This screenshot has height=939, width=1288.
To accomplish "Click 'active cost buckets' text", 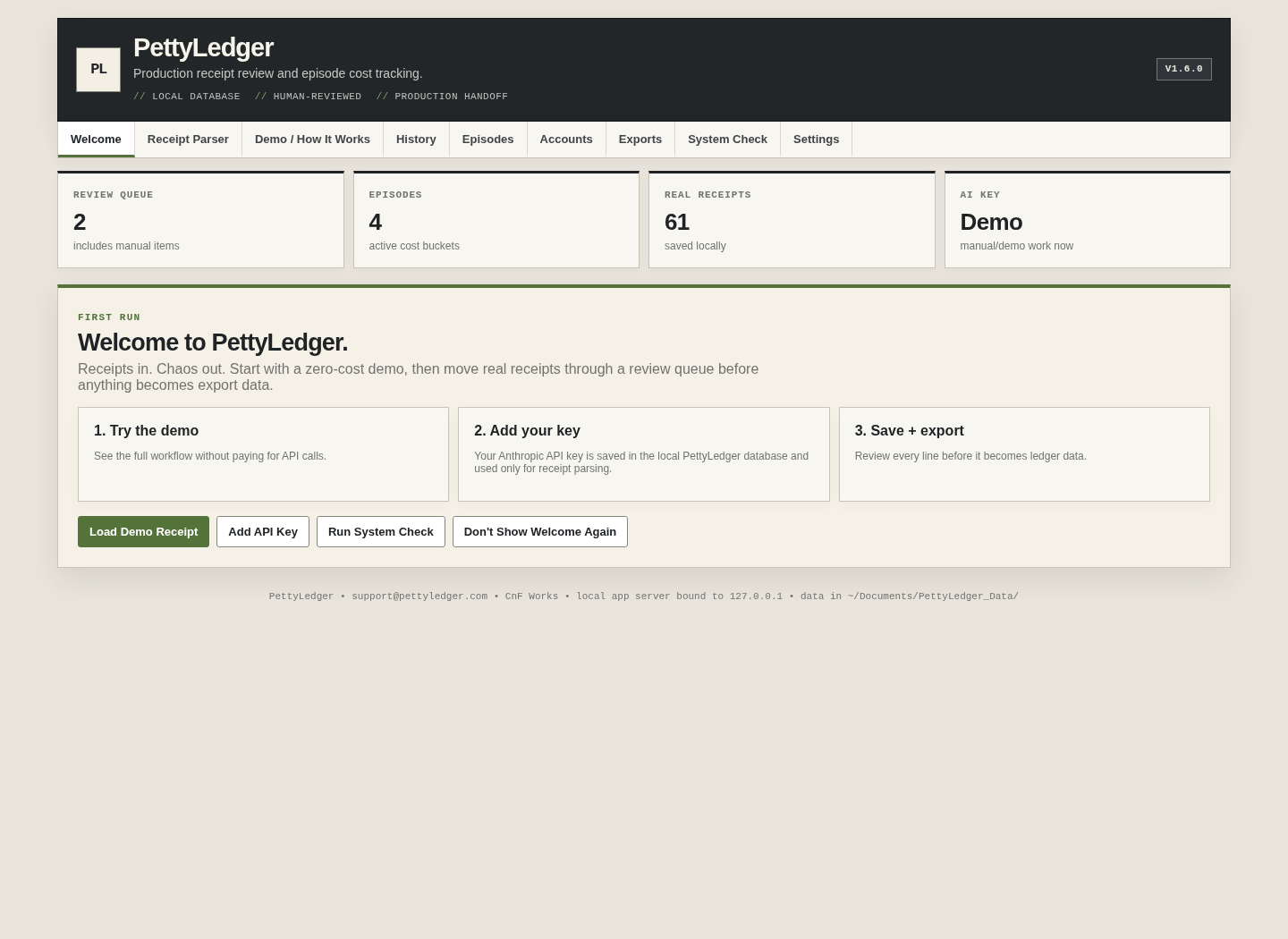I will click(x=414, y=246).
